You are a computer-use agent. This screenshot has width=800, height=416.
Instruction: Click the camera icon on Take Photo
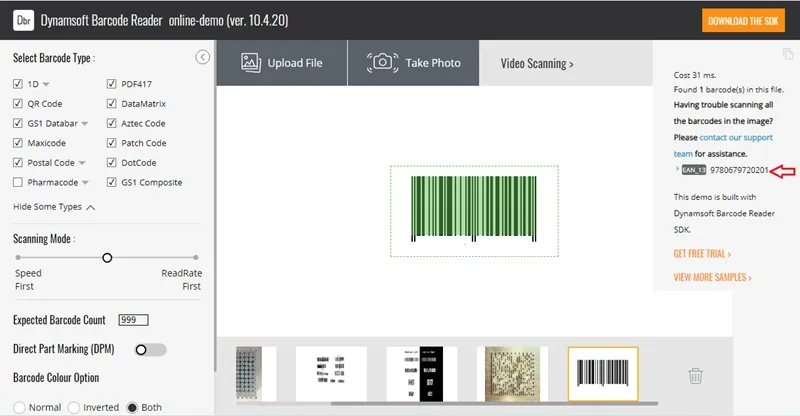pos(383,63)
